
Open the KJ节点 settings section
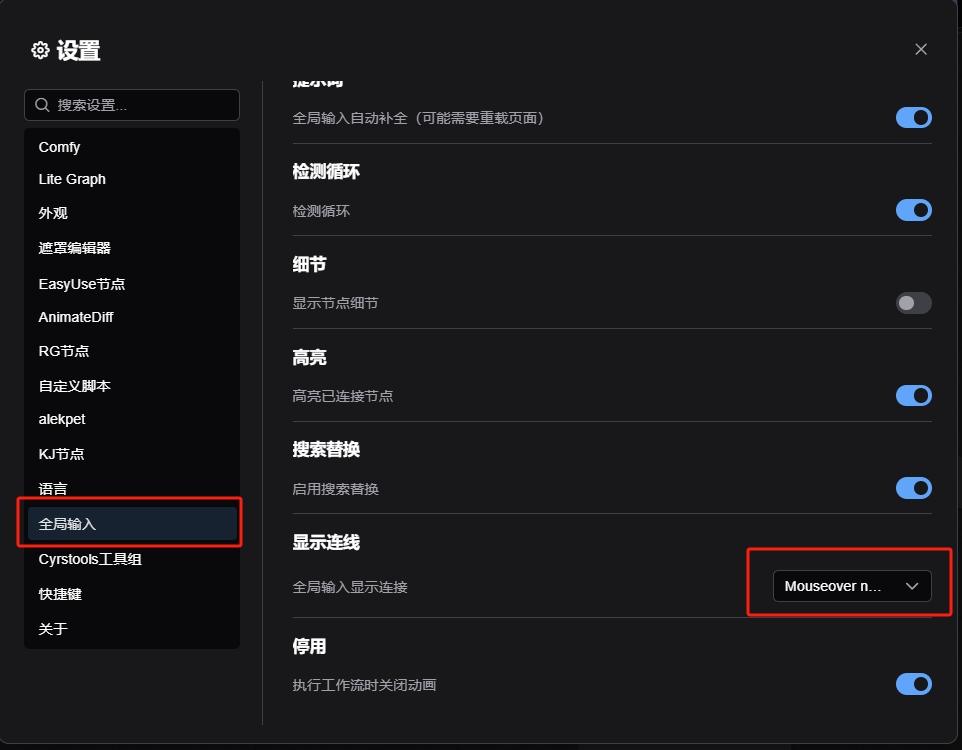62,454
